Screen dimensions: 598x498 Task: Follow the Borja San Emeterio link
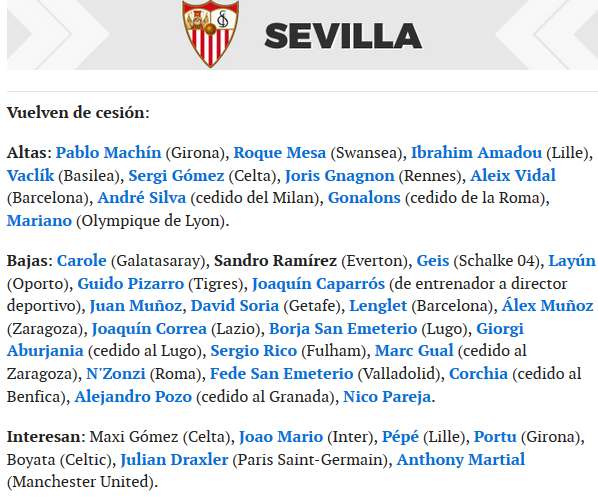click(343, 328)
